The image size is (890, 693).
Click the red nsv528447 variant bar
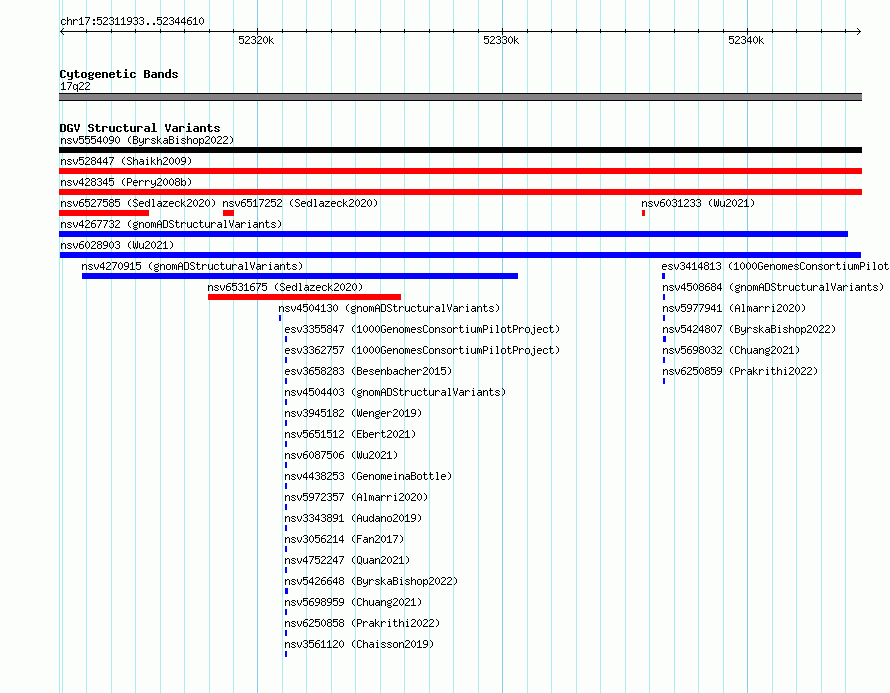(x=460, y=171)
